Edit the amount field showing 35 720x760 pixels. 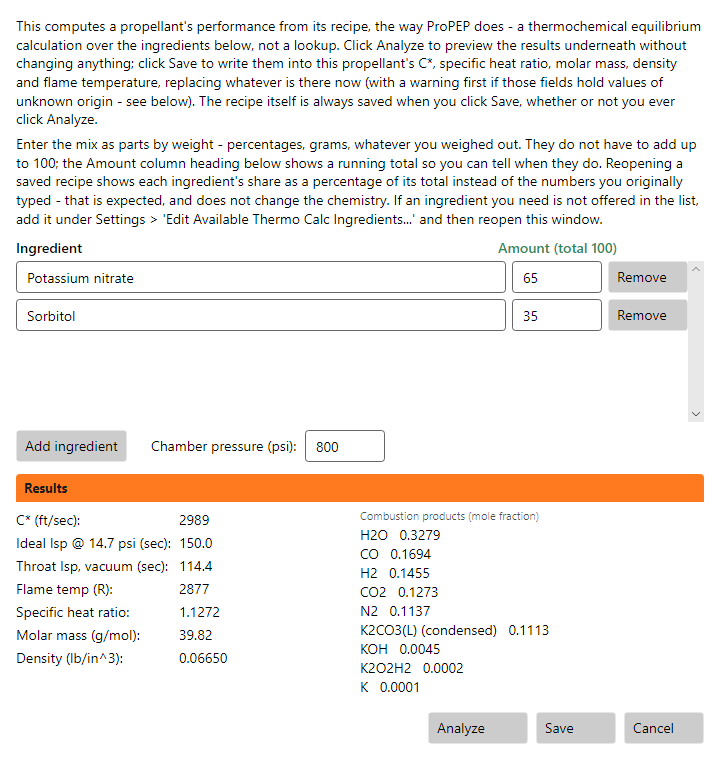(557, 315)
